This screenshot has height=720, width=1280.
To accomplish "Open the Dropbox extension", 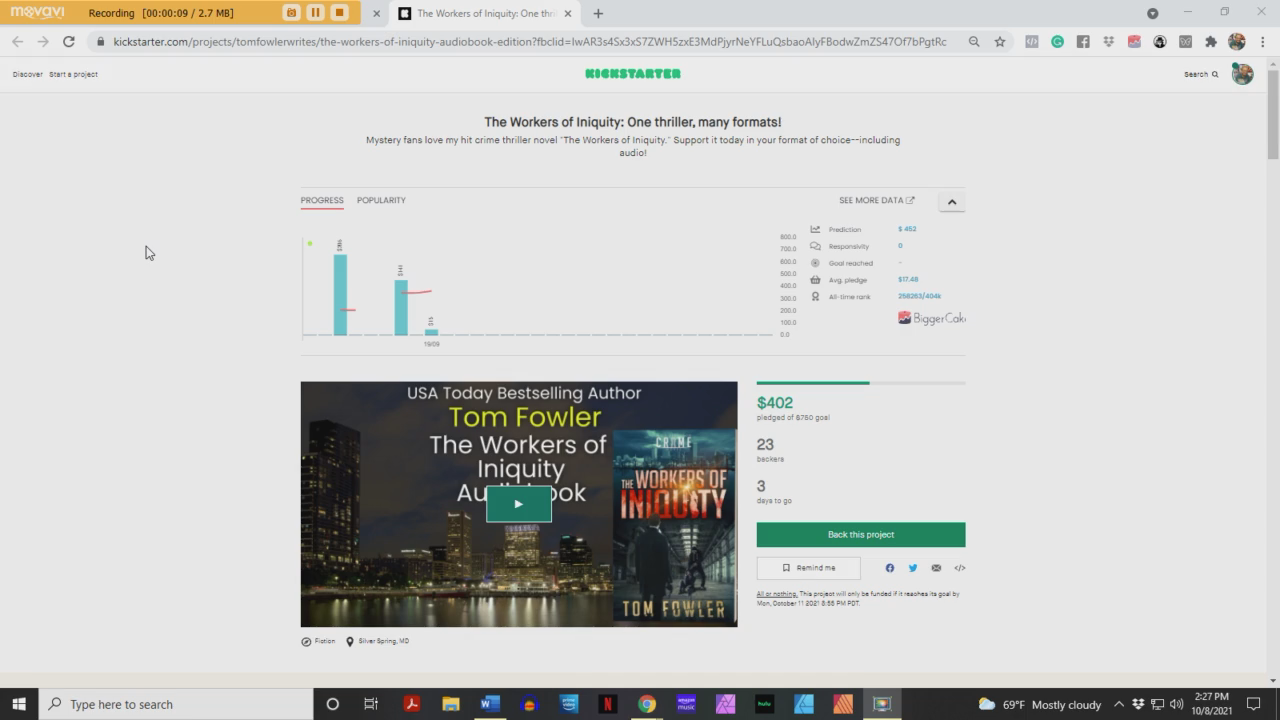I will [1108, 41].
